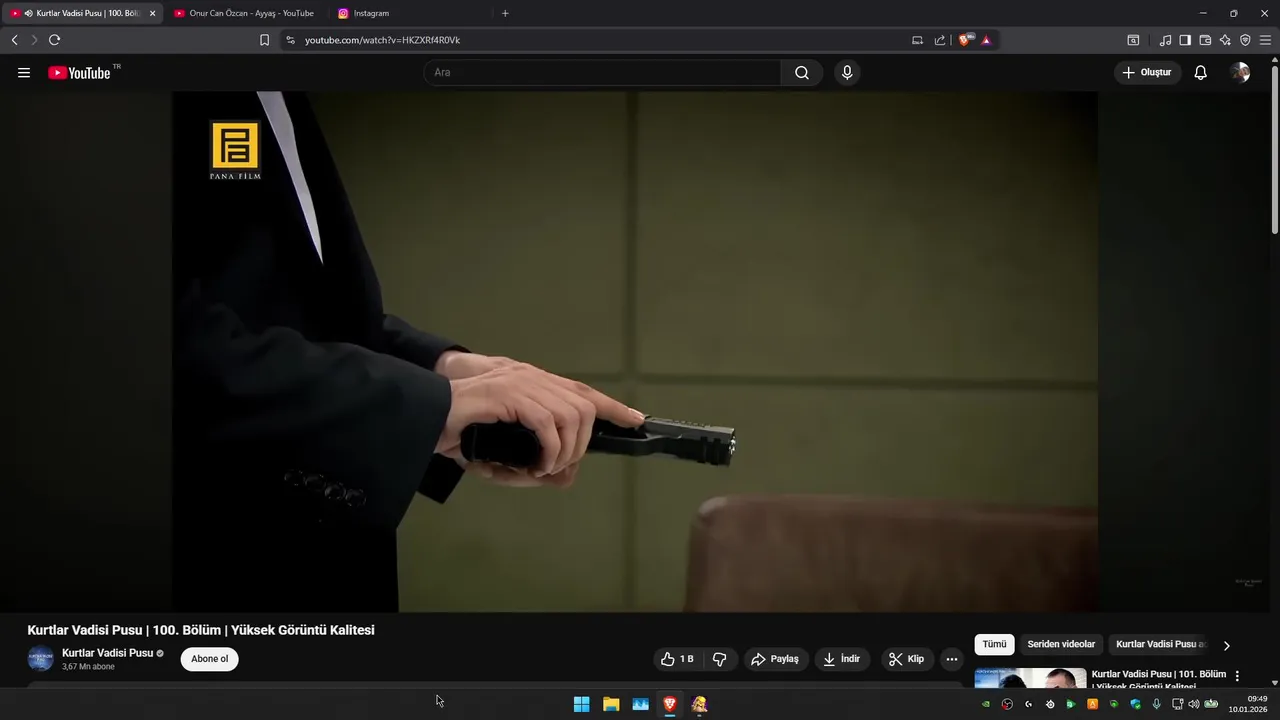Open Brave Shields lion icon in address bar
This screenshot has height=720, width=1280.
point(965,40)
